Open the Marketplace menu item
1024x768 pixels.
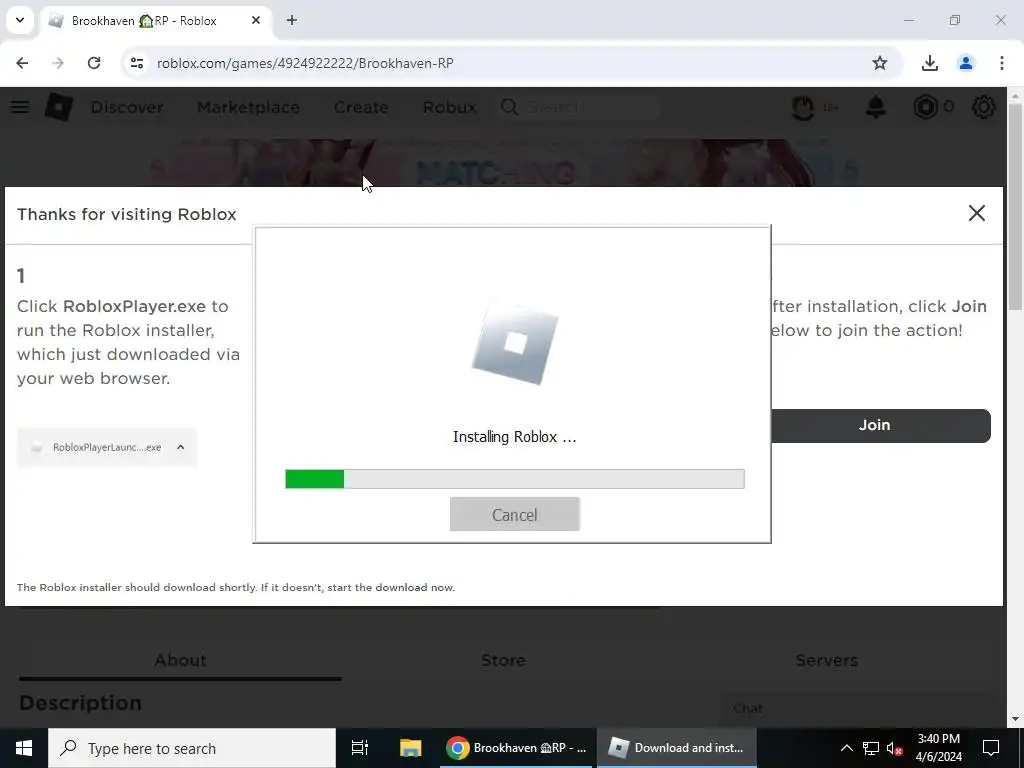pos(248,107)
